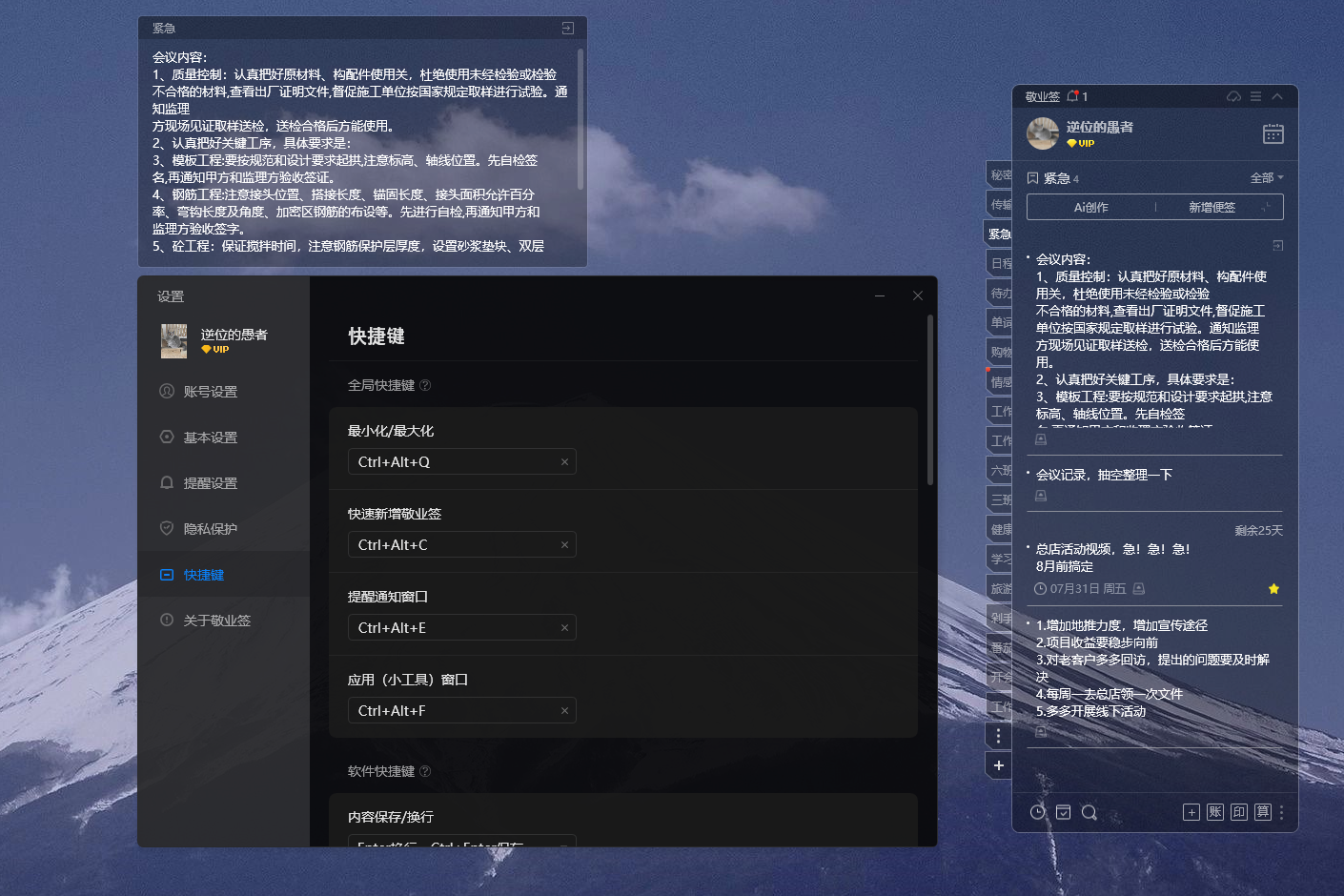Click the 剩余25天 countdown label

tap(1258, 531)
